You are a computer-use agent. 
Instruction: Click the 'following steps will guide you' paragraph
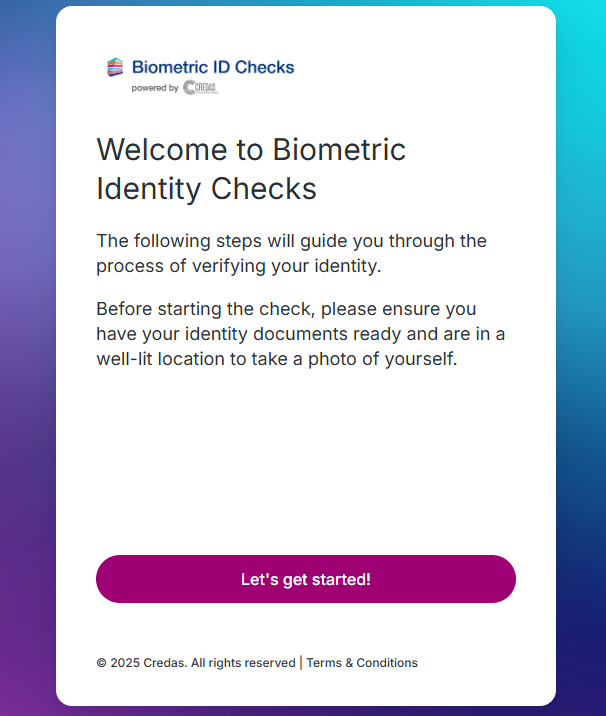tap(291, 253)
